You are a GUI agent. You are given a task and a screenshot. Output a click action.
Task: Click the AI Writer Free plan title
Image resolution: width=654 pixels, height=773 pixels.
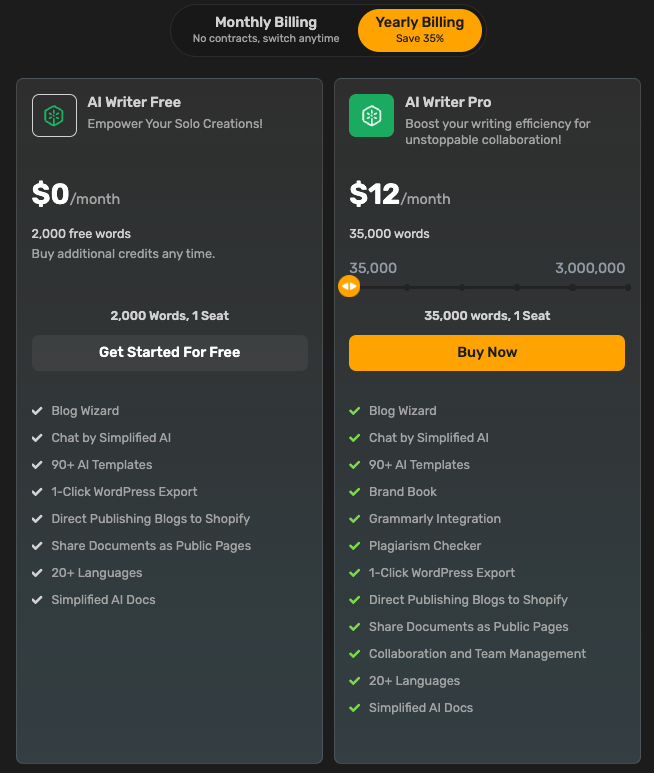click(134, 102)
